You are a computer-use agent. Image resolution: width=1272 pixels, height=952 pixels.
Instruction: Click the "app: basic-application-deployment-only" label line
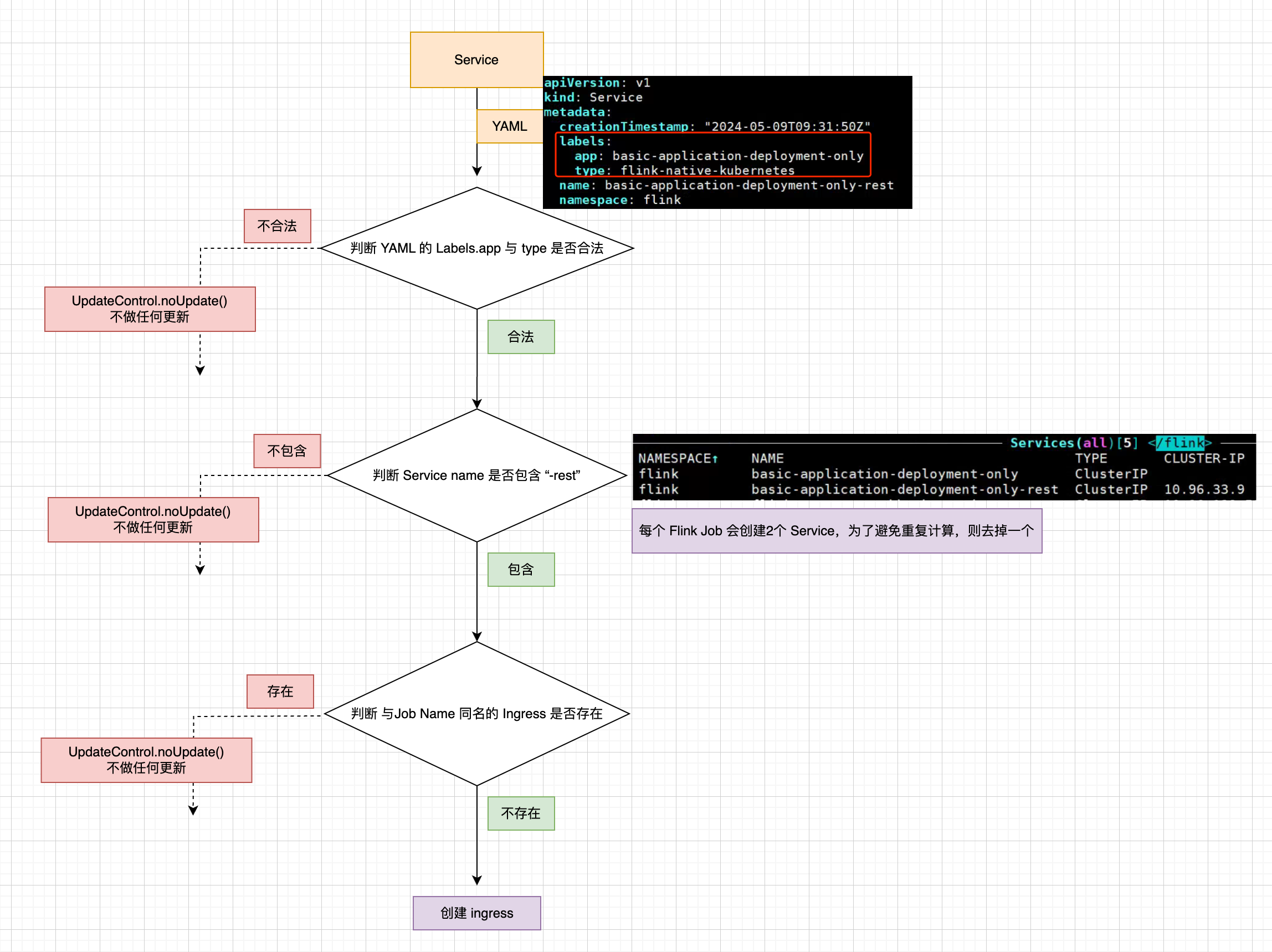point(719,156)
